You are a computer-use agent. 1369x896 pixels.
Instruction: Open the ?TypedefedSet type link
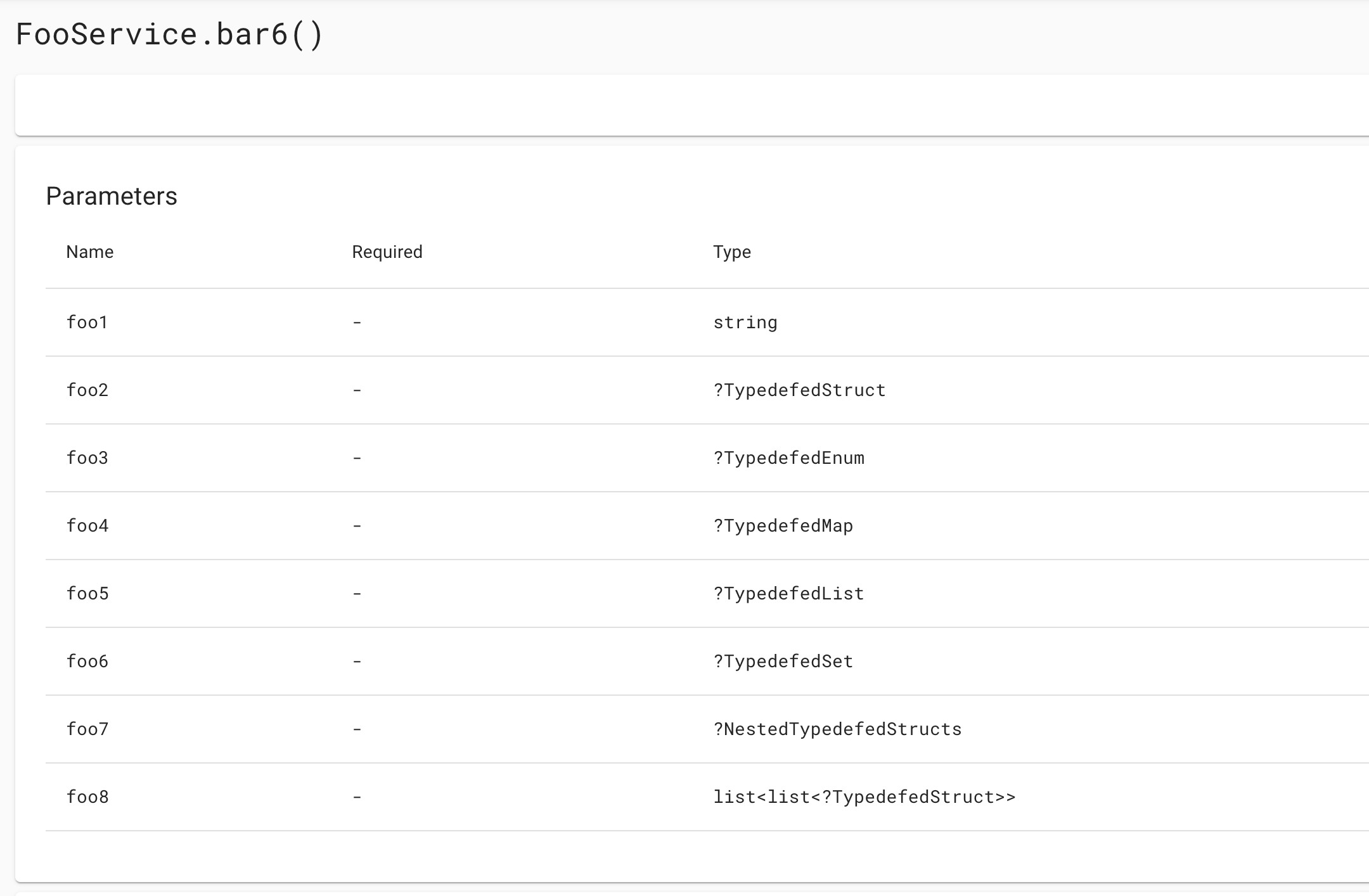(783, 662)
